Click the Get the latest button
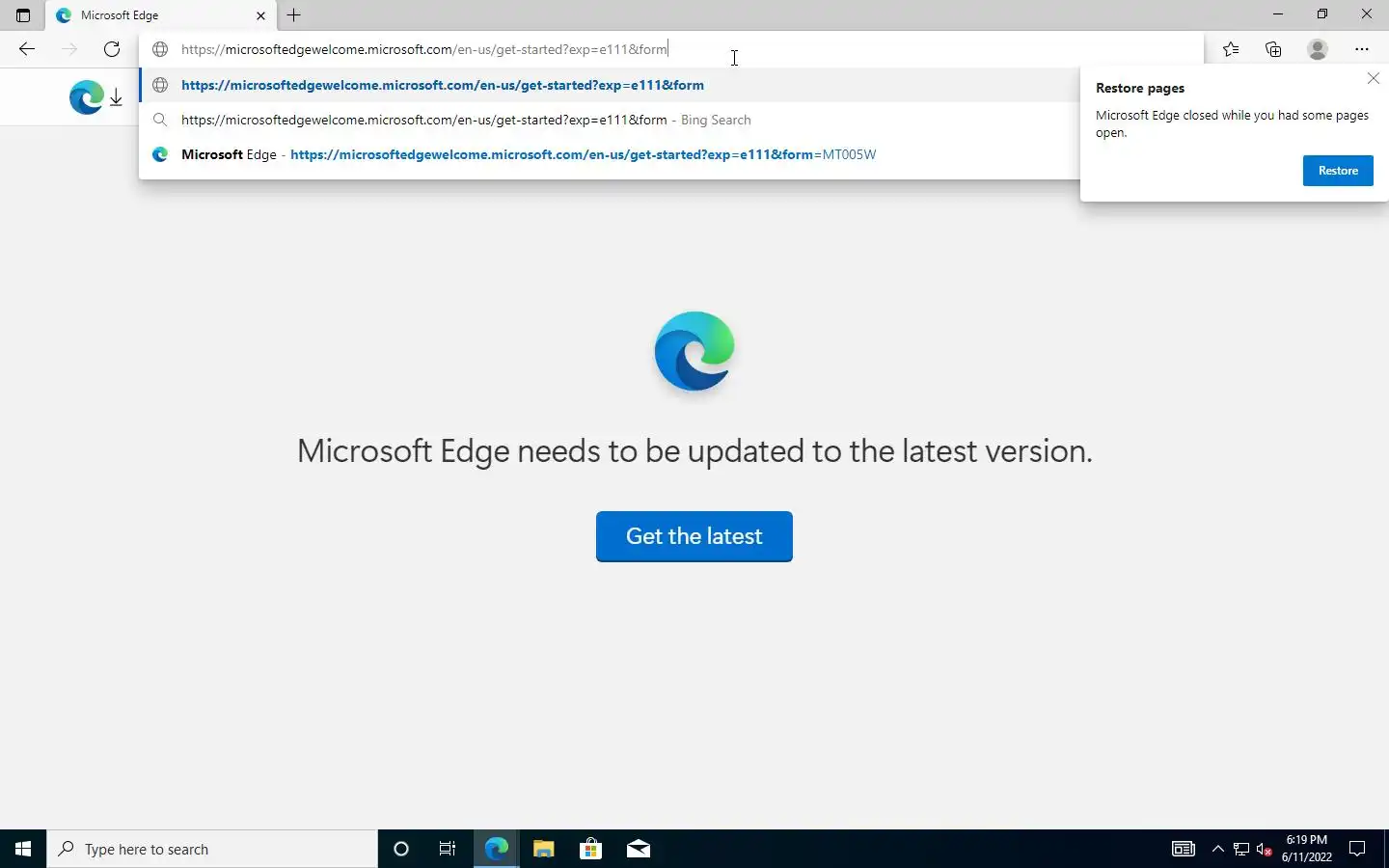The width and height of the screenshot is (1389, 868). [694, 536]
